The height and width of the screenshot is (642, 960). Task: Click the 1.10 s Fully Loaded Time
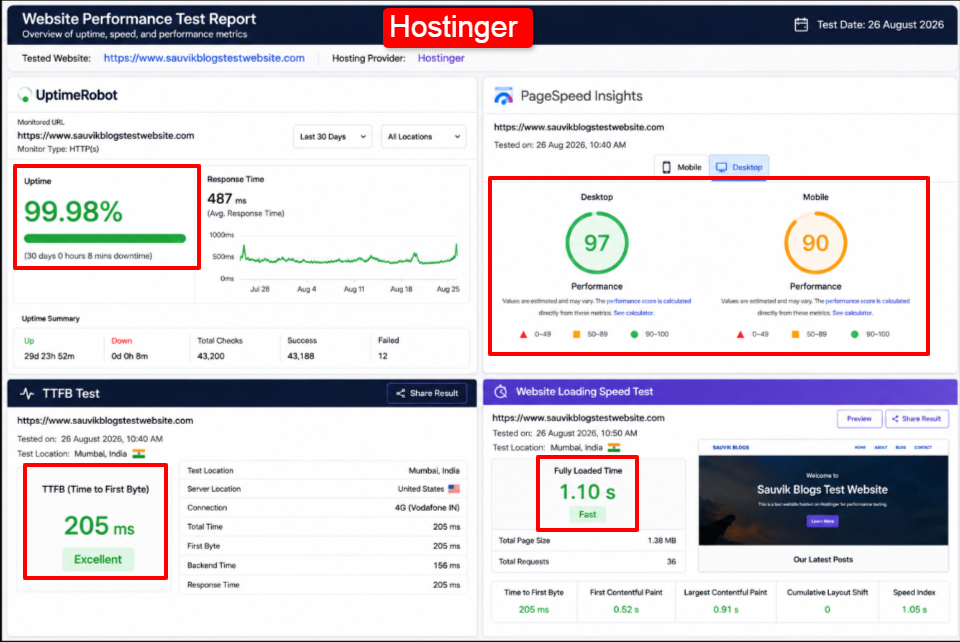(x=588, y=492)
